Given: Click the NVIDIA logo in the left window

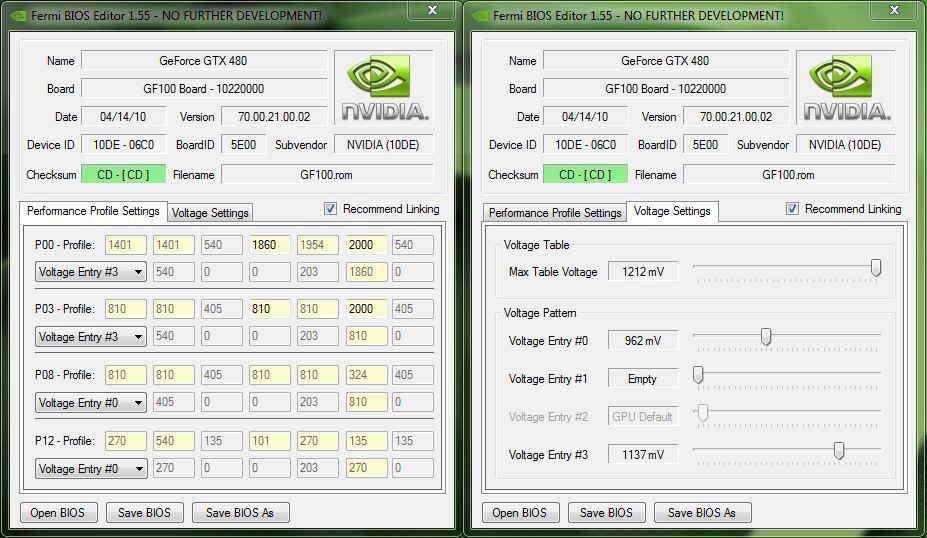Looking at the screenshot, I should pos(384,87).
